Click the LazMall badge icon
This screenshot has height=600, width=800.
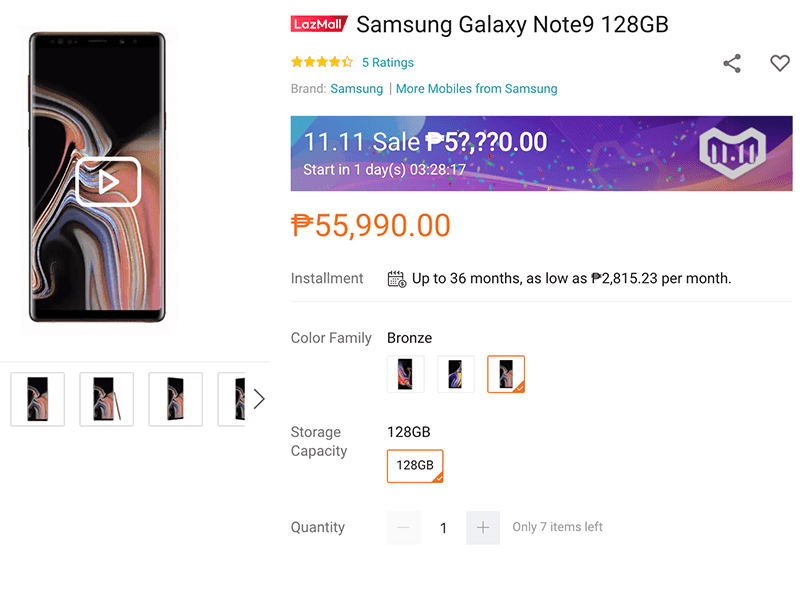click(319, 24)
